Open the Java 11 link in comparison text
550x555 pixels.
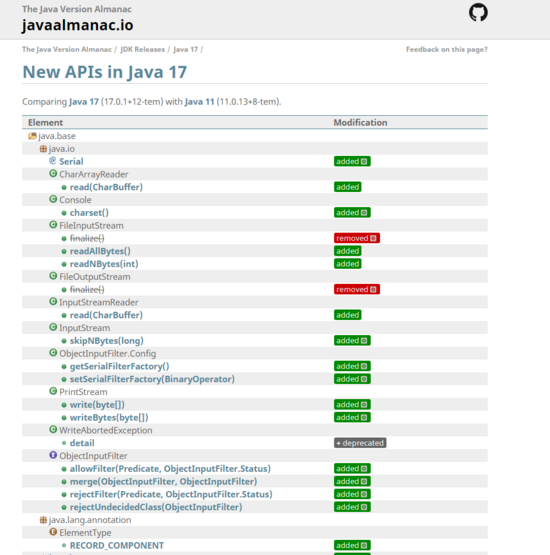point(200,102)
